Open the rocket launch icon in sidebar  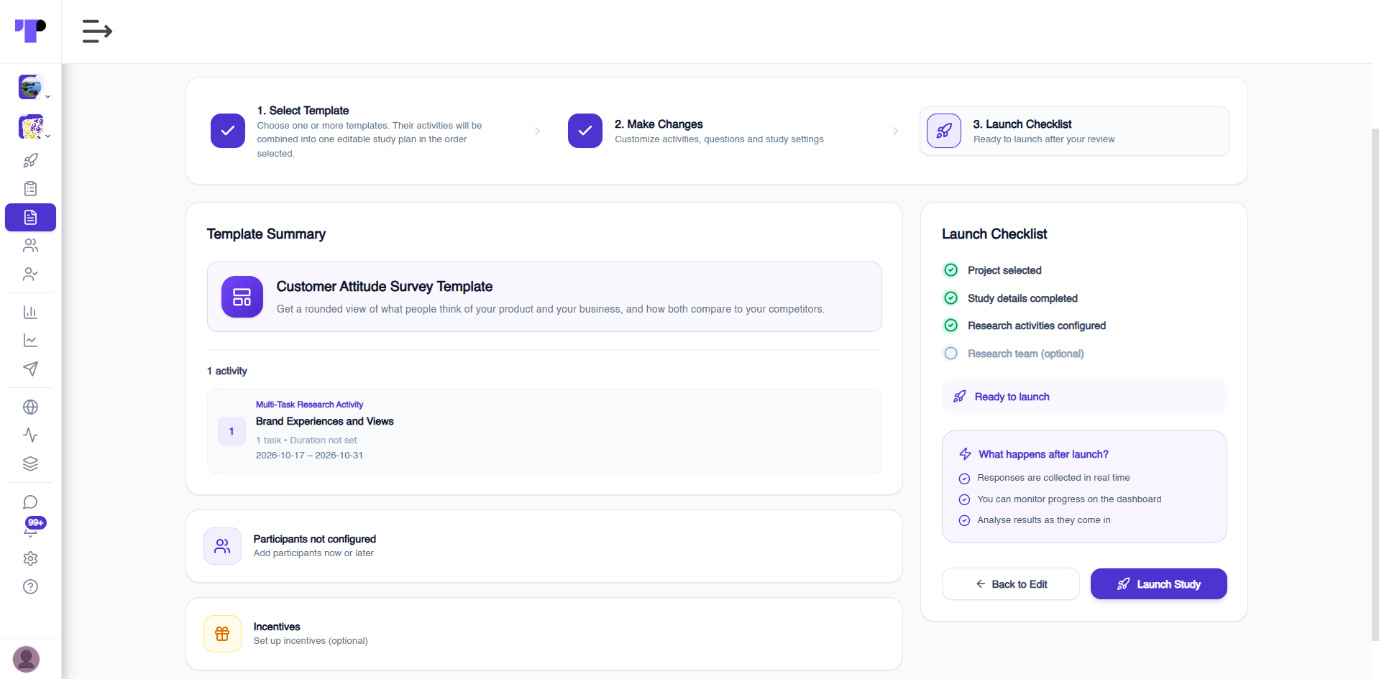30,160
